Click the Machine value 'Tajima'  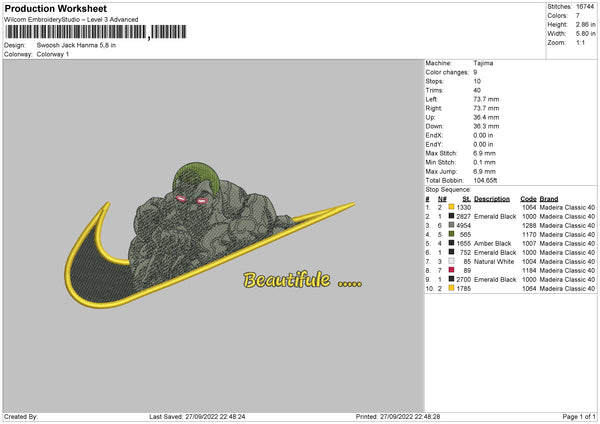point(483,63)
